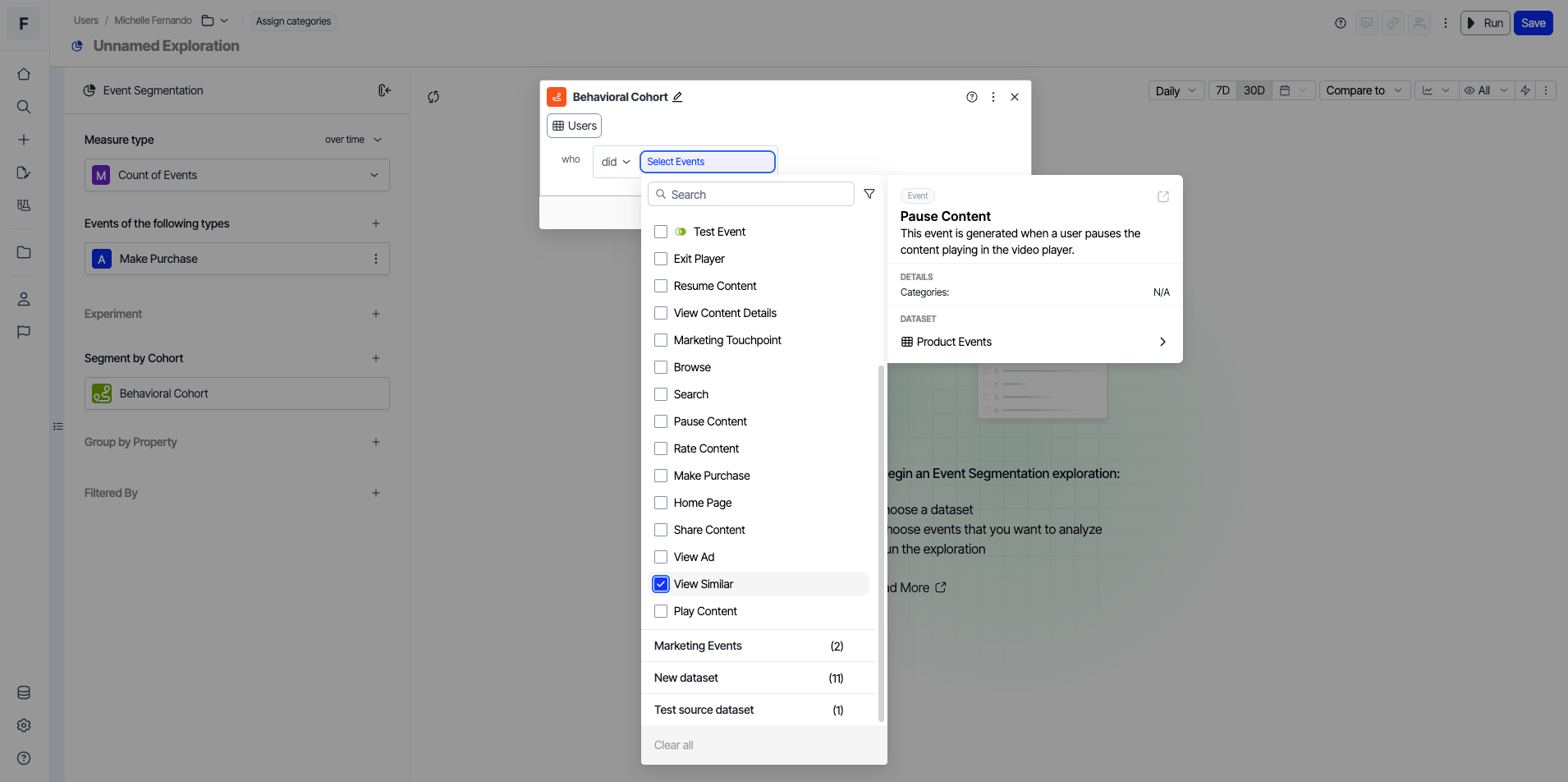The image size is (1568, 782).
Task: Tick the Make Purchase checkbox in the list
Action: (661, 476)
